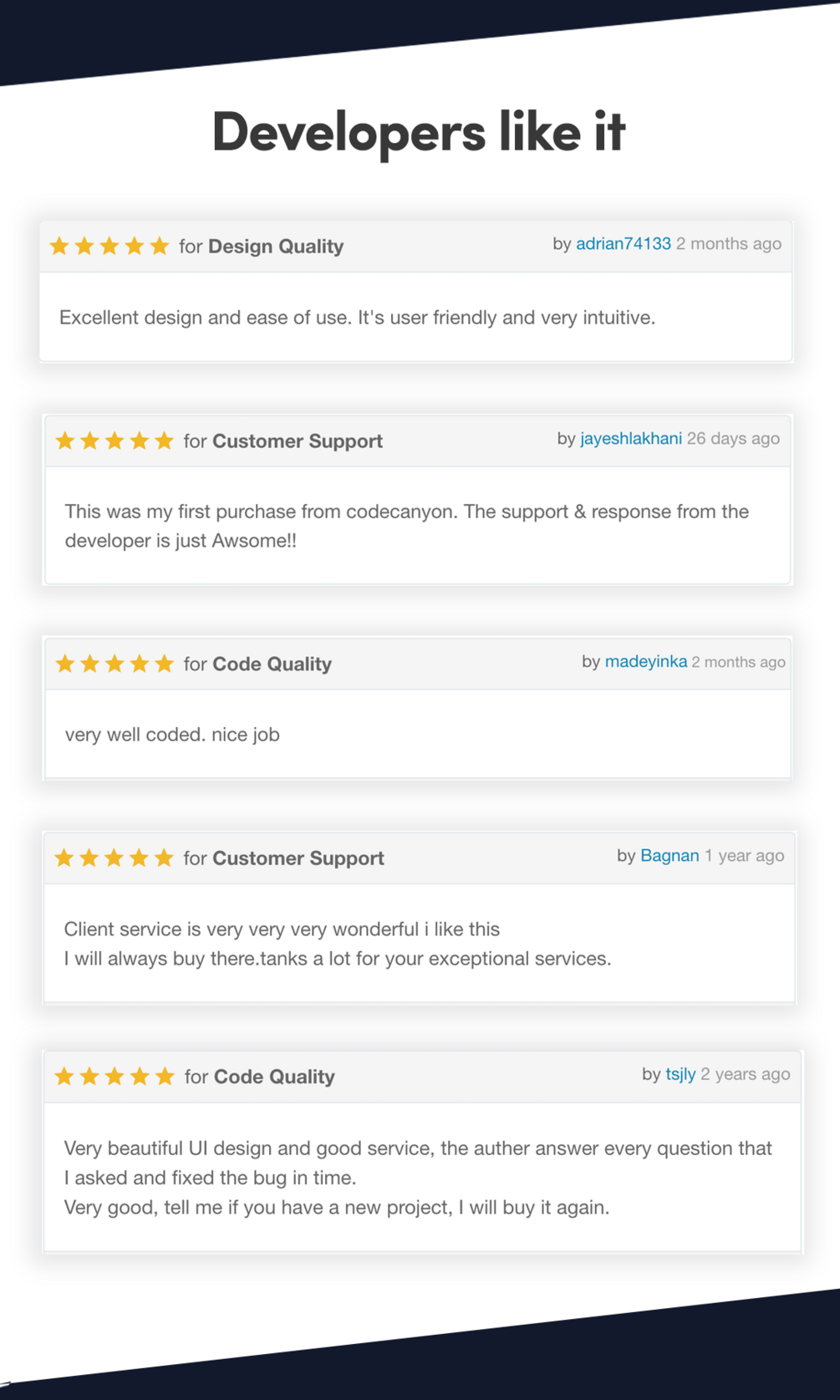Open Bagnan's user profile
Viewport: 840px width, 1400px height.
[669, 855]
